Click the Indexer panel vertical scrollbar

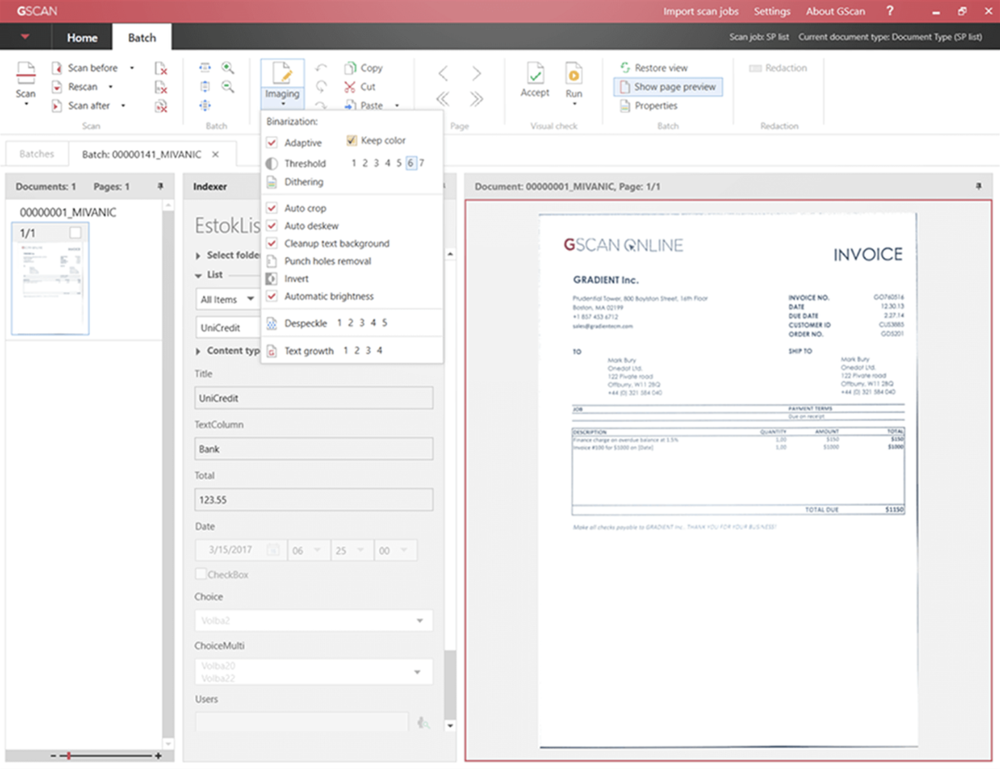click(450, 685)
